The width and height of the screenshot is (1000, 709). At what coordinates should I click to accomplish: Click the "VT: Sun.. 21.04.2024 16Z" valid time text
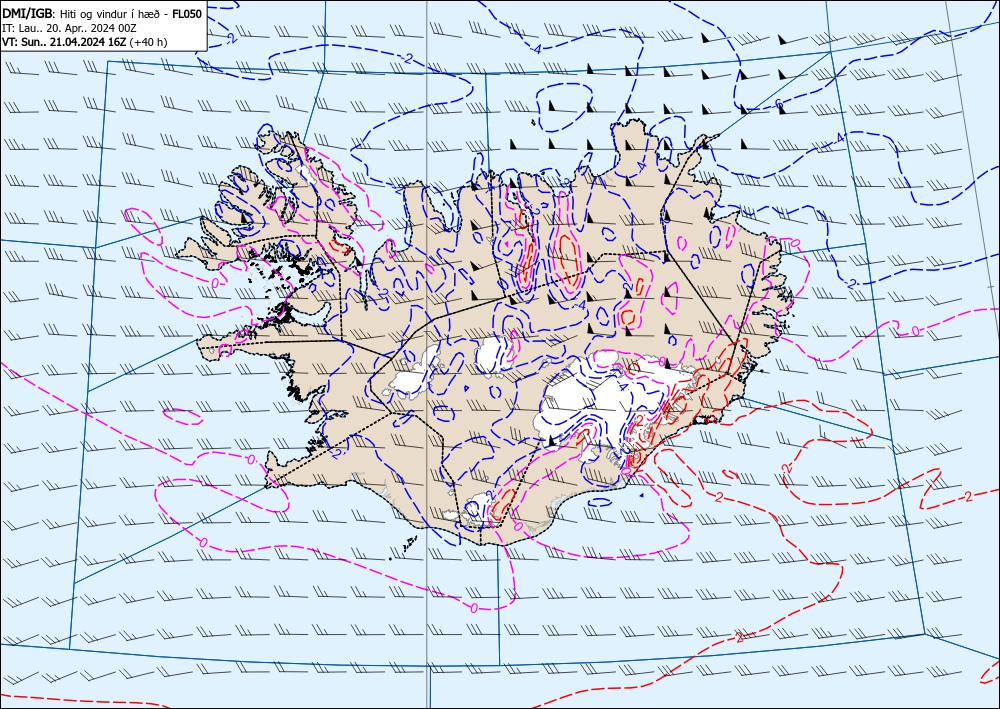(x=64, y=42)
